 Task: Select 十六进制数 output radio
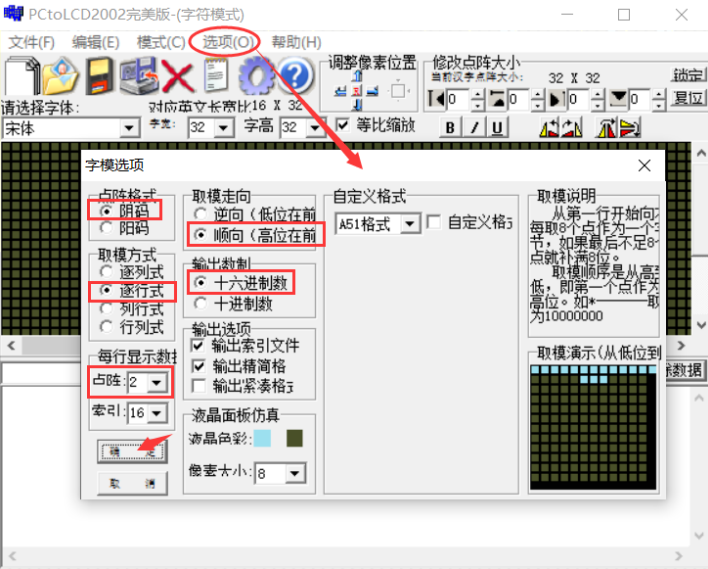(x=200, y=283)
